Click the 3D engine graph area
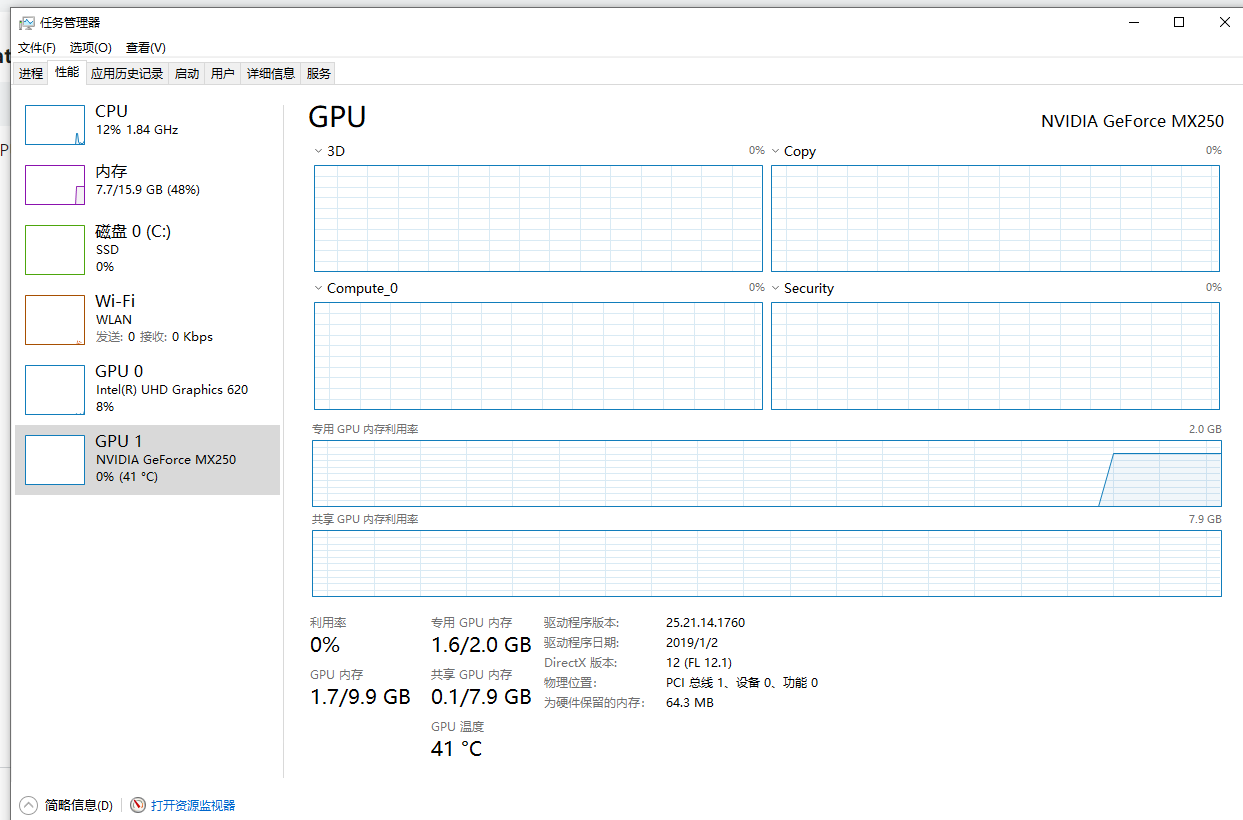Screen dimensions: 1243x820 coord(538,218)
